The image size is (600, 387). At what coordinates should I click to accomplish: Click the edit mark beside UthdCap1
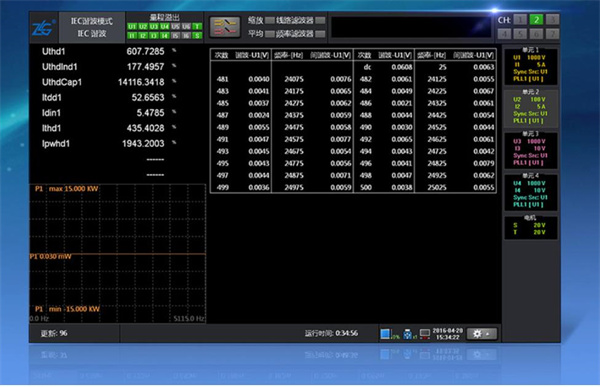click(174, 81)
